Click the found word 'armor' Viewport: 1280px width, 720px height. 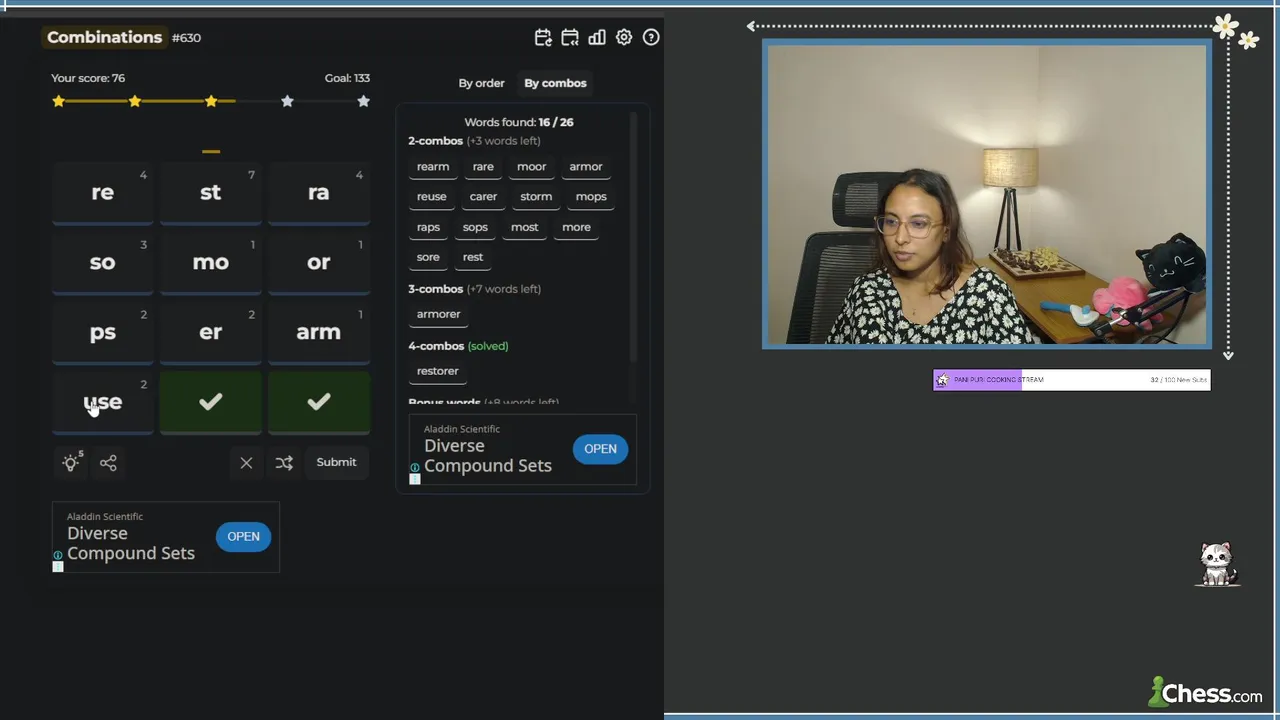click(x=586, y=167)
